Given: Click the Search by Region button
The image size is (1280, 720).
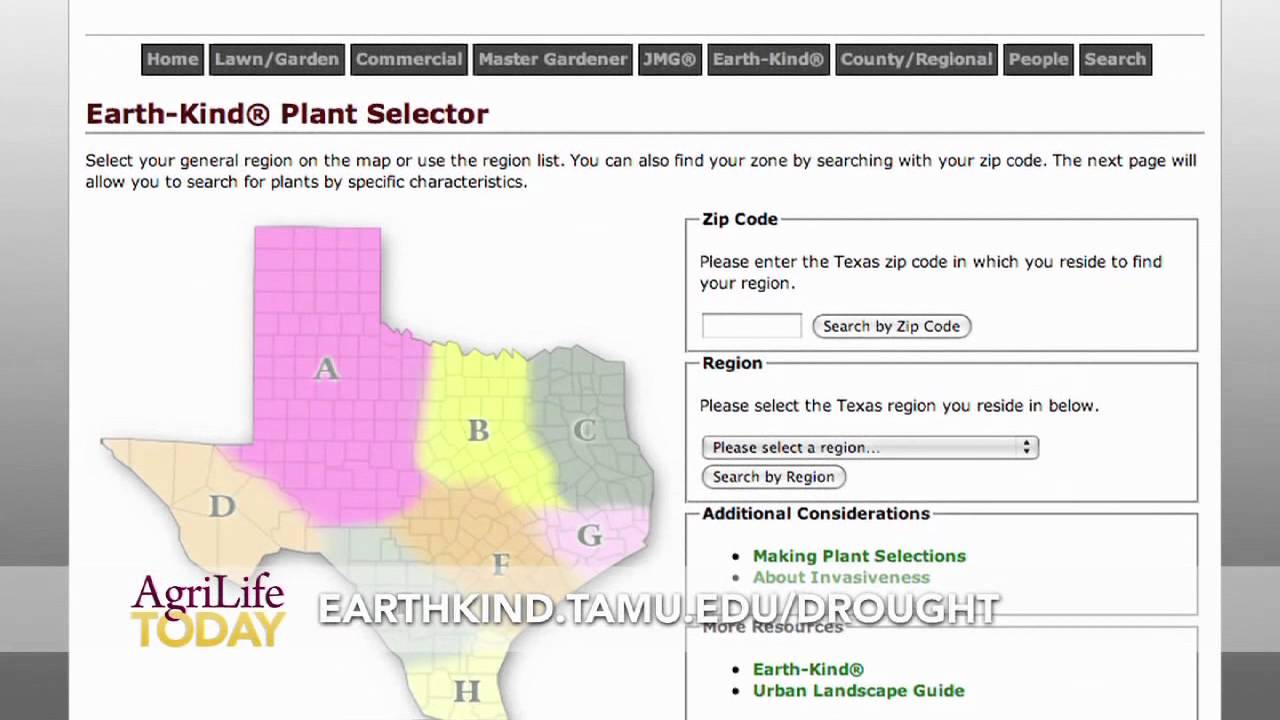Looking at the screenshot, I should tap(774, 477).
